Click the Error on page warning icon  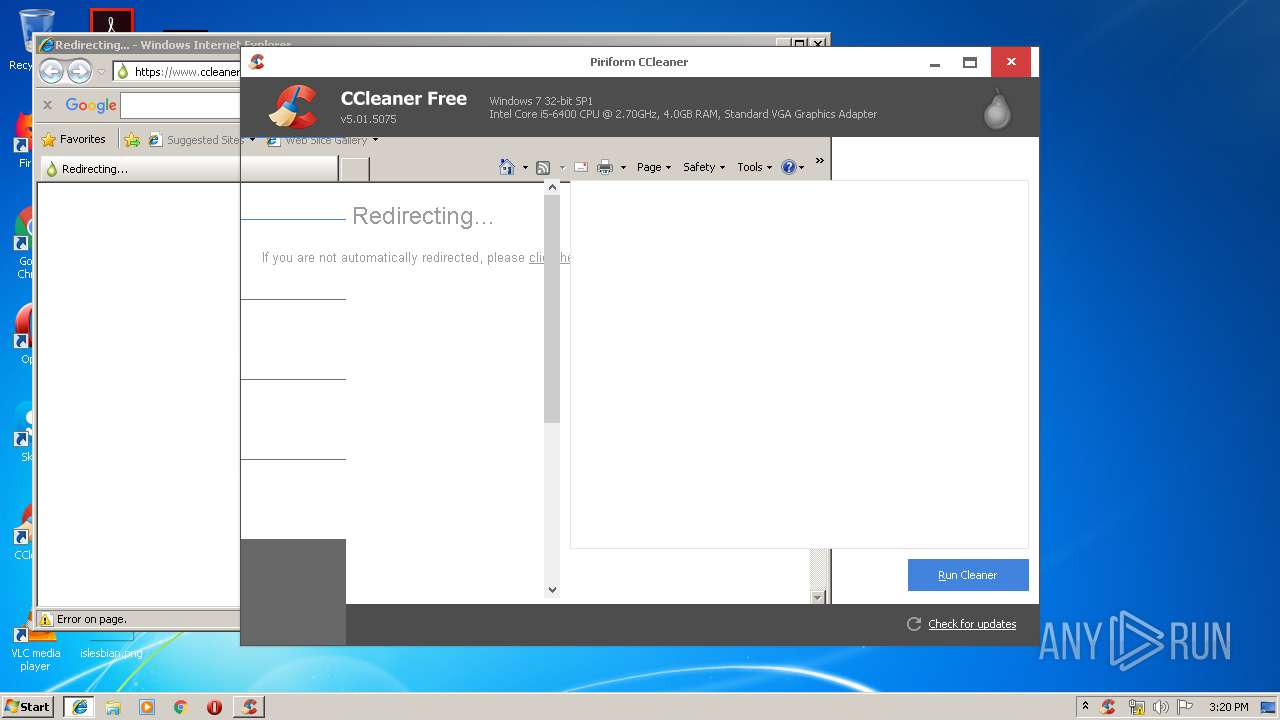point(45,619)
